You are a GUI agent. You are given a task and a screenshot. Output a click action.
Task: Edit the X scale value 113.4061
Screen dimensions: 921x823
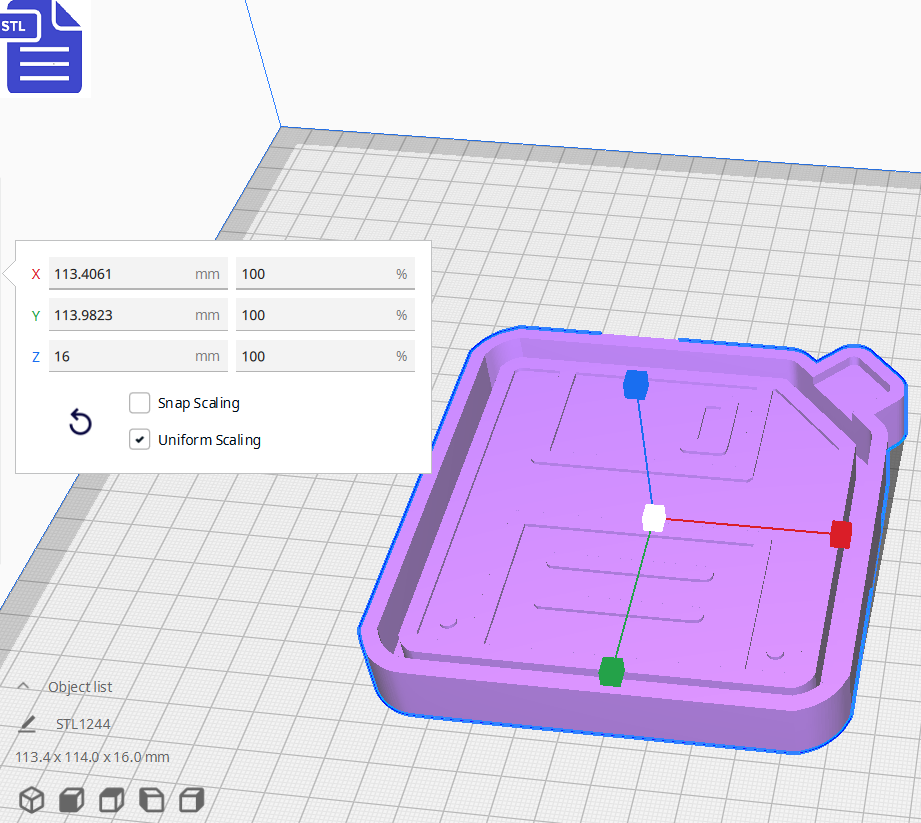138,273
